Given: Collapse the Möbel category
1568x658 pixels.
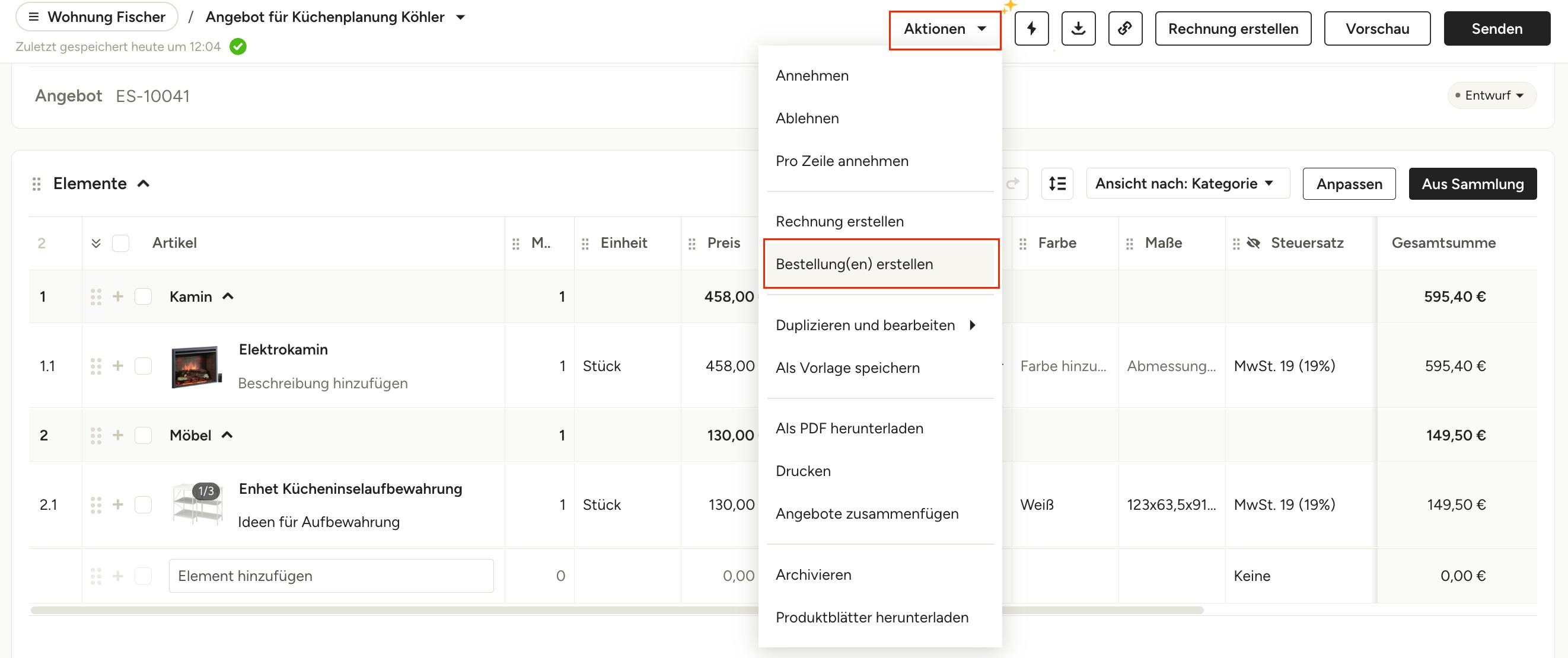Looking at the screenshot, I should pos(227,435).
